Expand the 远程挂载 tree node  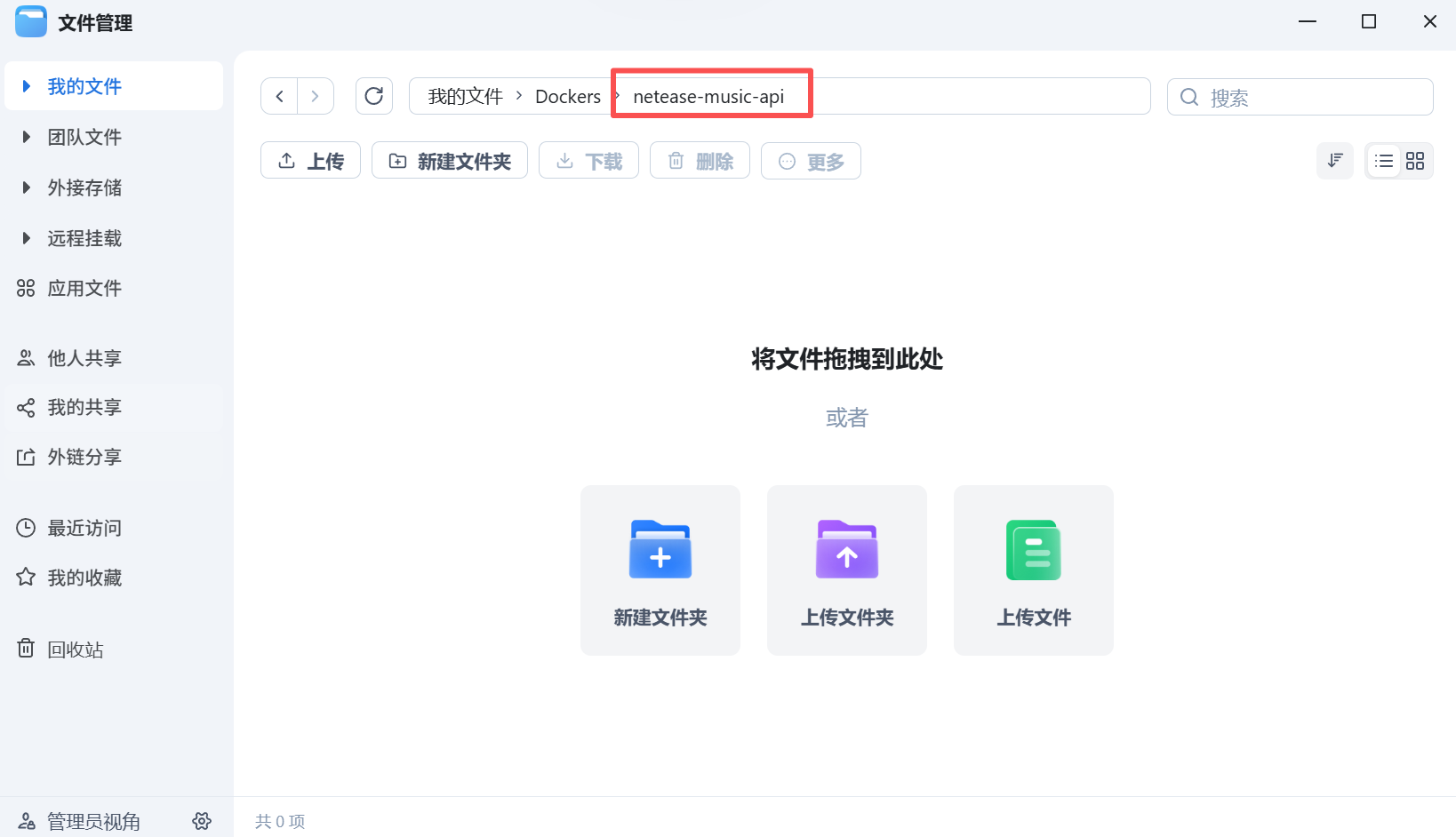pos(26,238)
